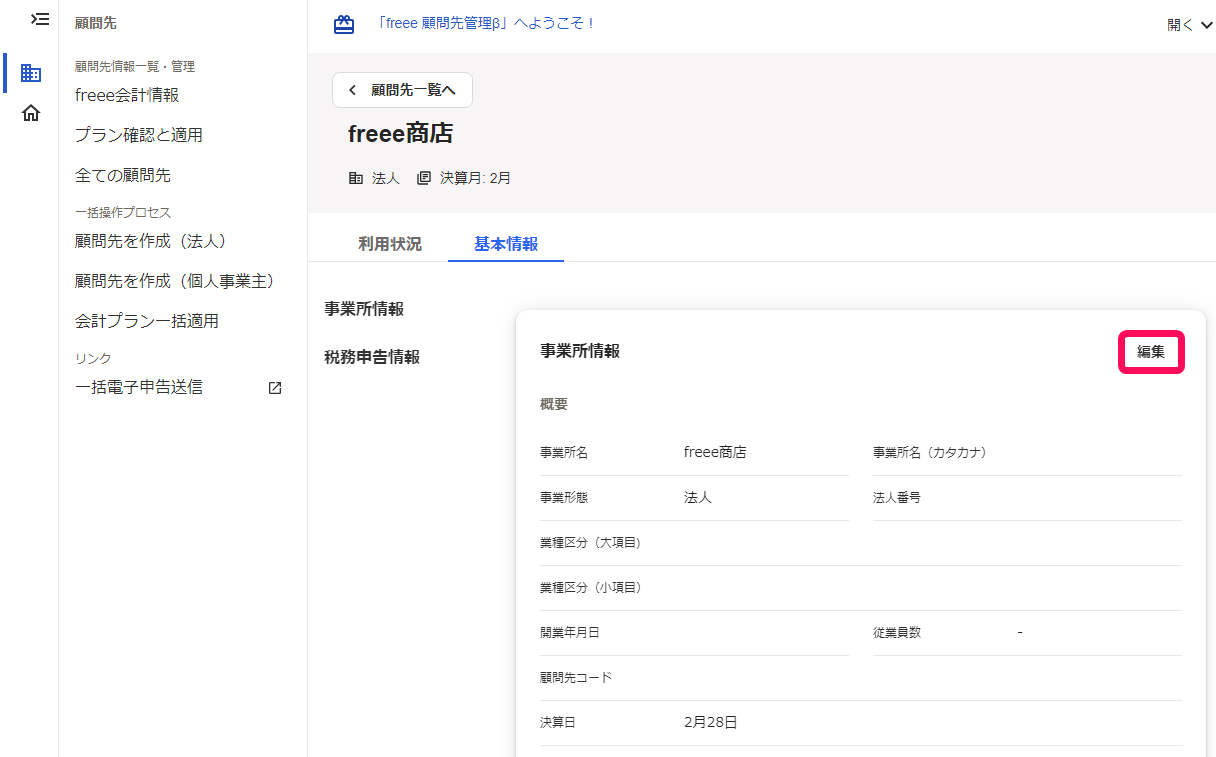1216x757 pixels.
Task: Click the gift icon in the welcome banner
Action: [x=344, y=24]
